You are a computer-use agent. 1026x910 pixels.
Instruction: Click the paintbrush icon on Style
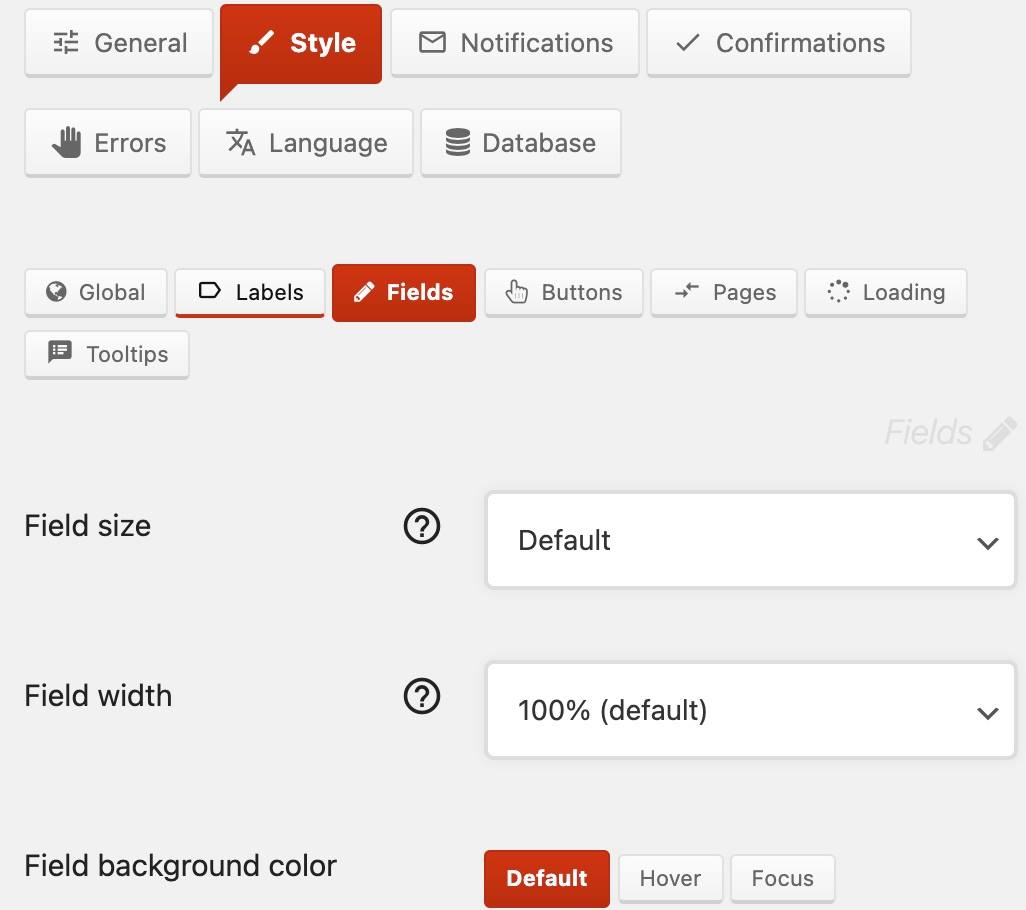[261, 43]
